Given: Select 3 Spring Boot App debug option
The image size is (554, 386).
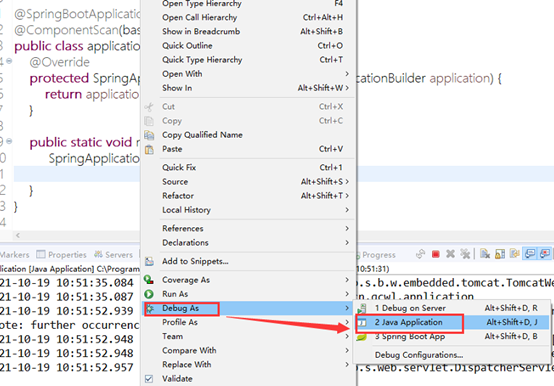Looking at the screenshot, I should point(452,336).
